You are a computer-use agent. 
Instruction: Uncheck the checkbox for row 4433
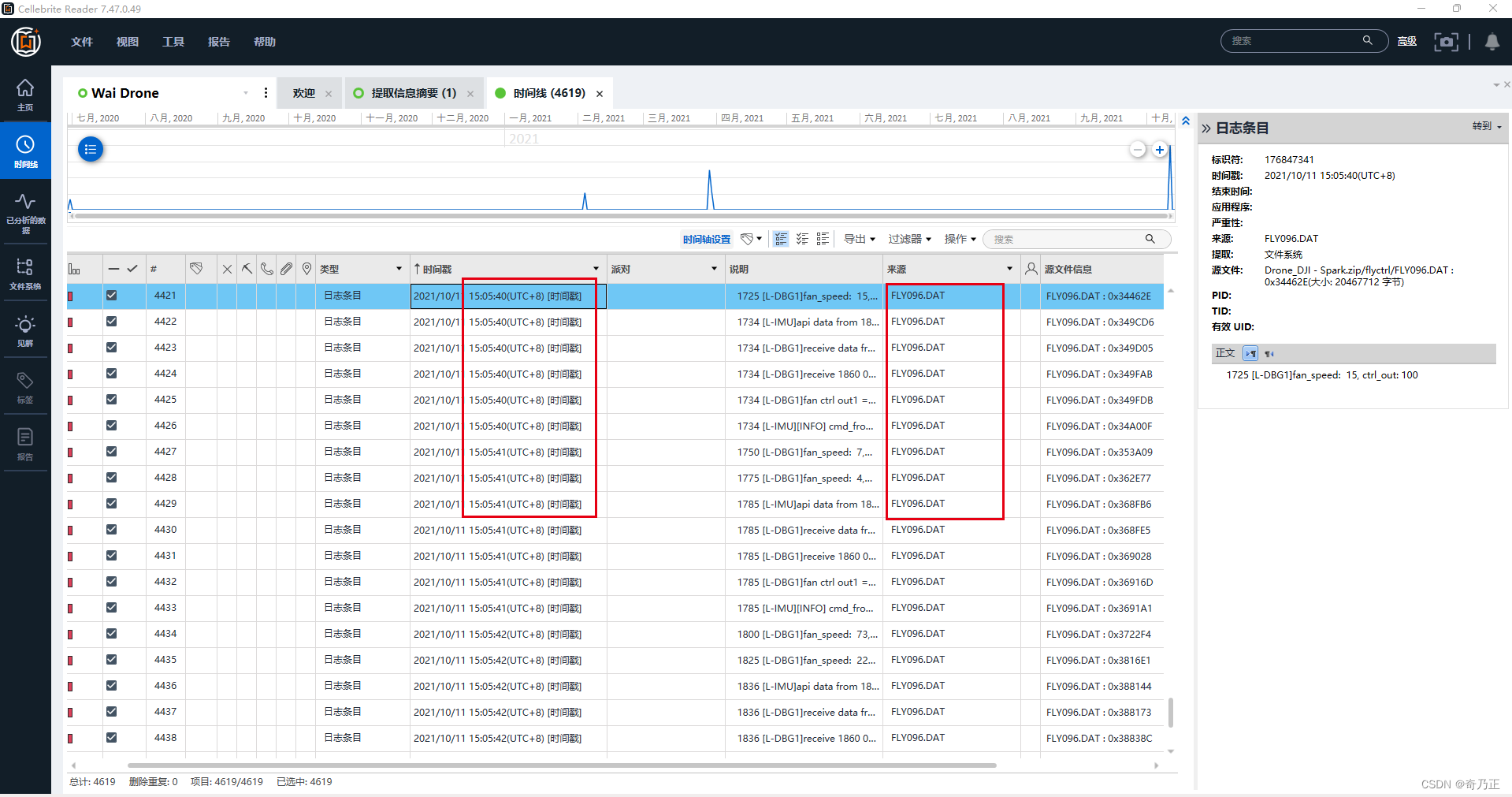(x=111, y=608)
